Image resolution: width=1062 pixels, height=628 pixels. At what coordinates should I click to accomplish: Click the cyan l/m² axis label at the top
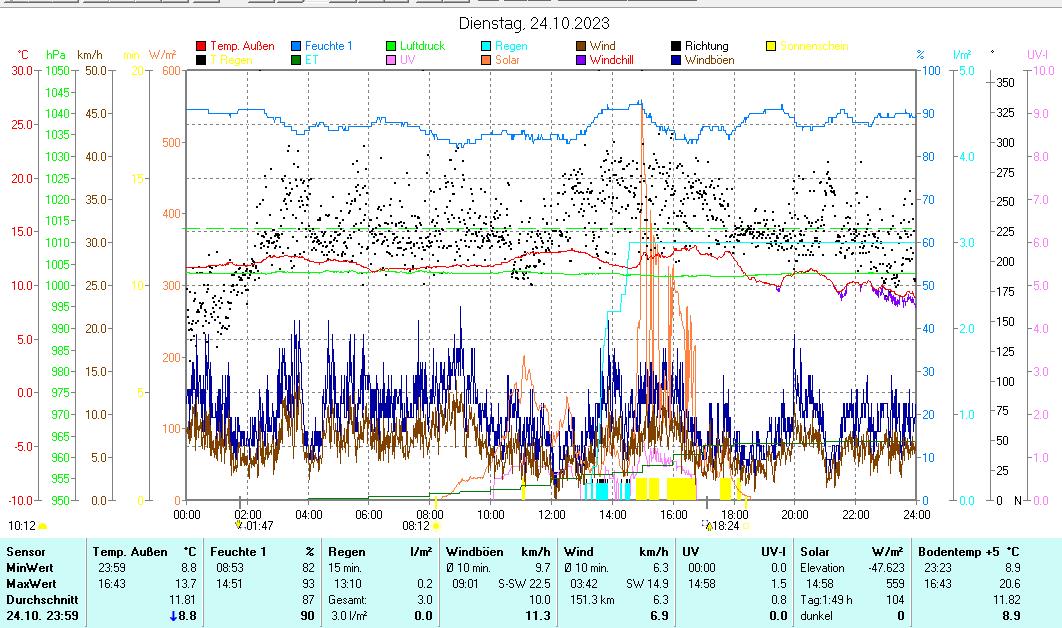pos(962,55)
